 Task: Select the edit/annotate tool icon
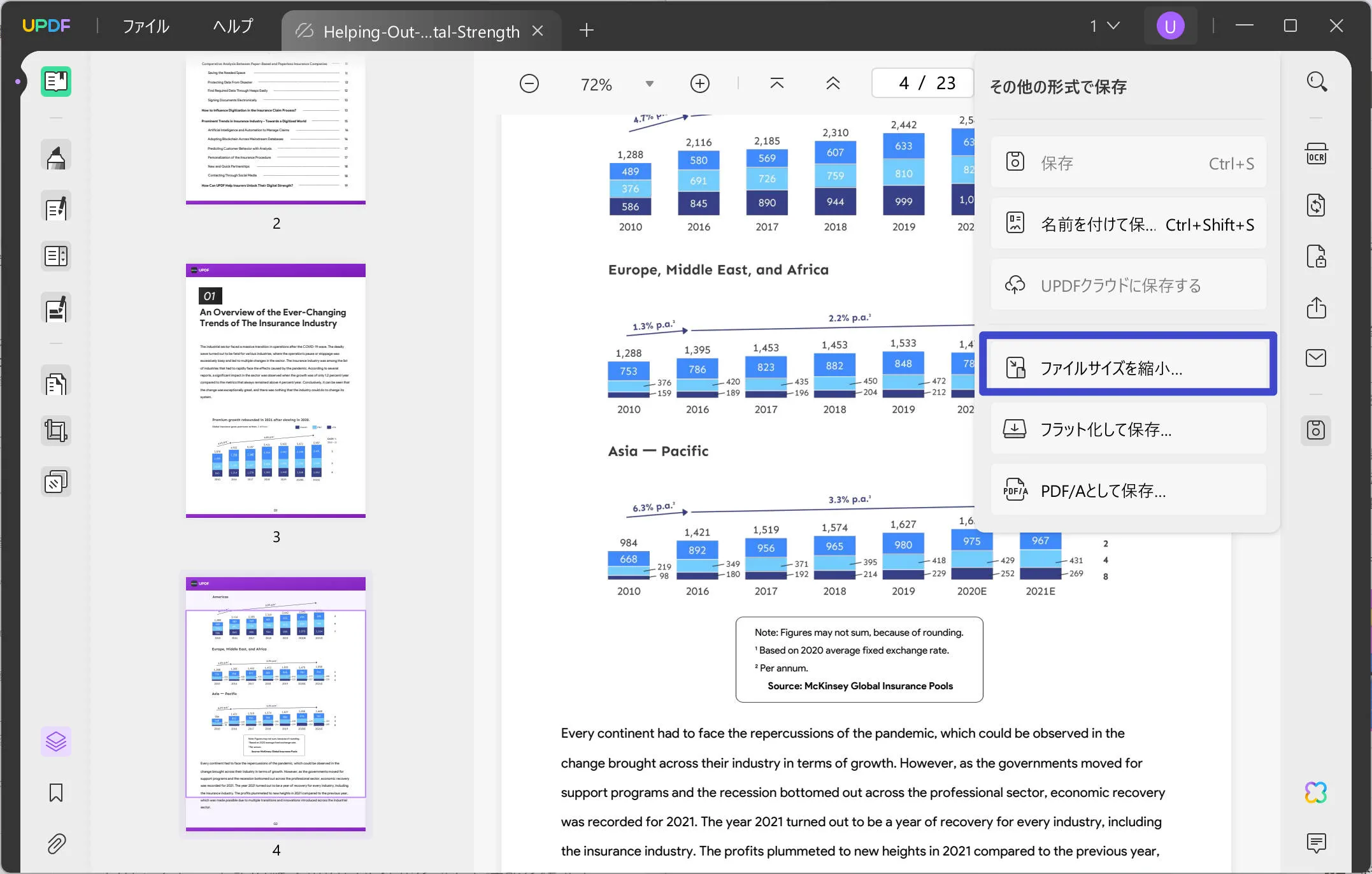pos(56,206)
